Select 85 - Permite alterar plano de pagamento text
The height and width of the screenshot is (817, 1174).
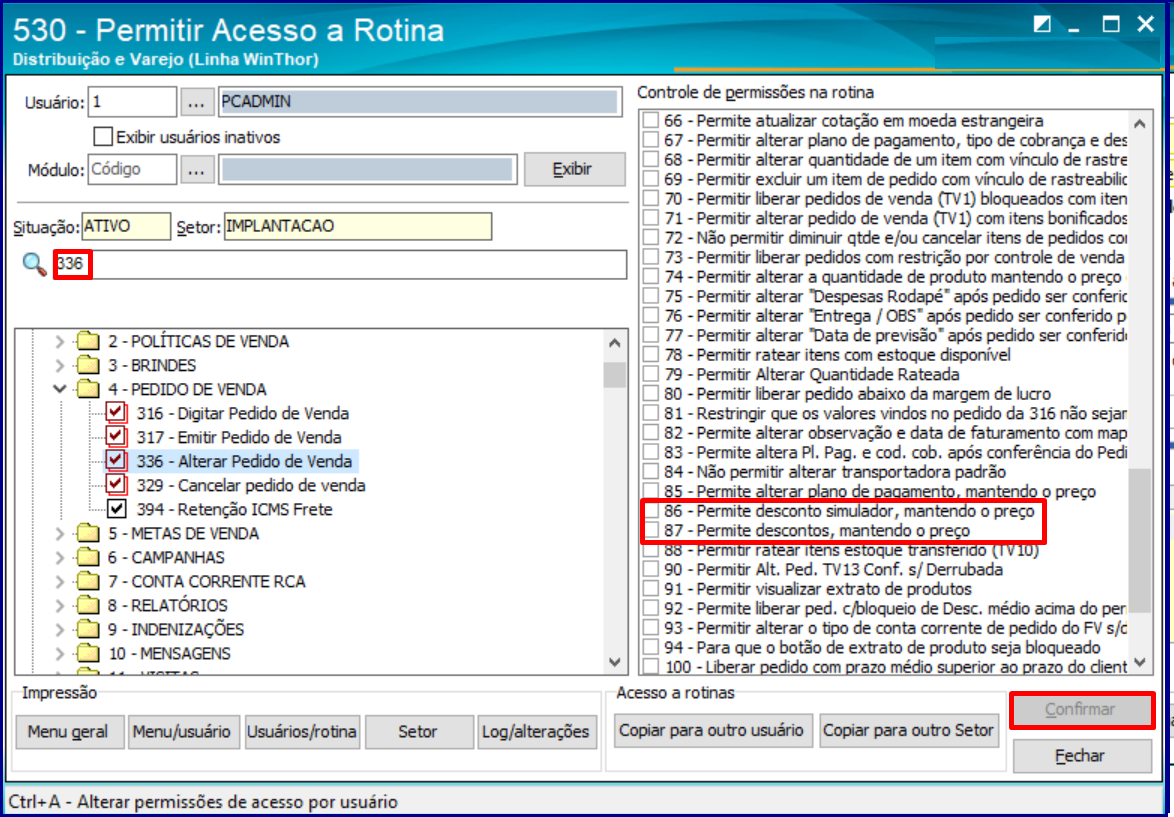tap(880, 492)
